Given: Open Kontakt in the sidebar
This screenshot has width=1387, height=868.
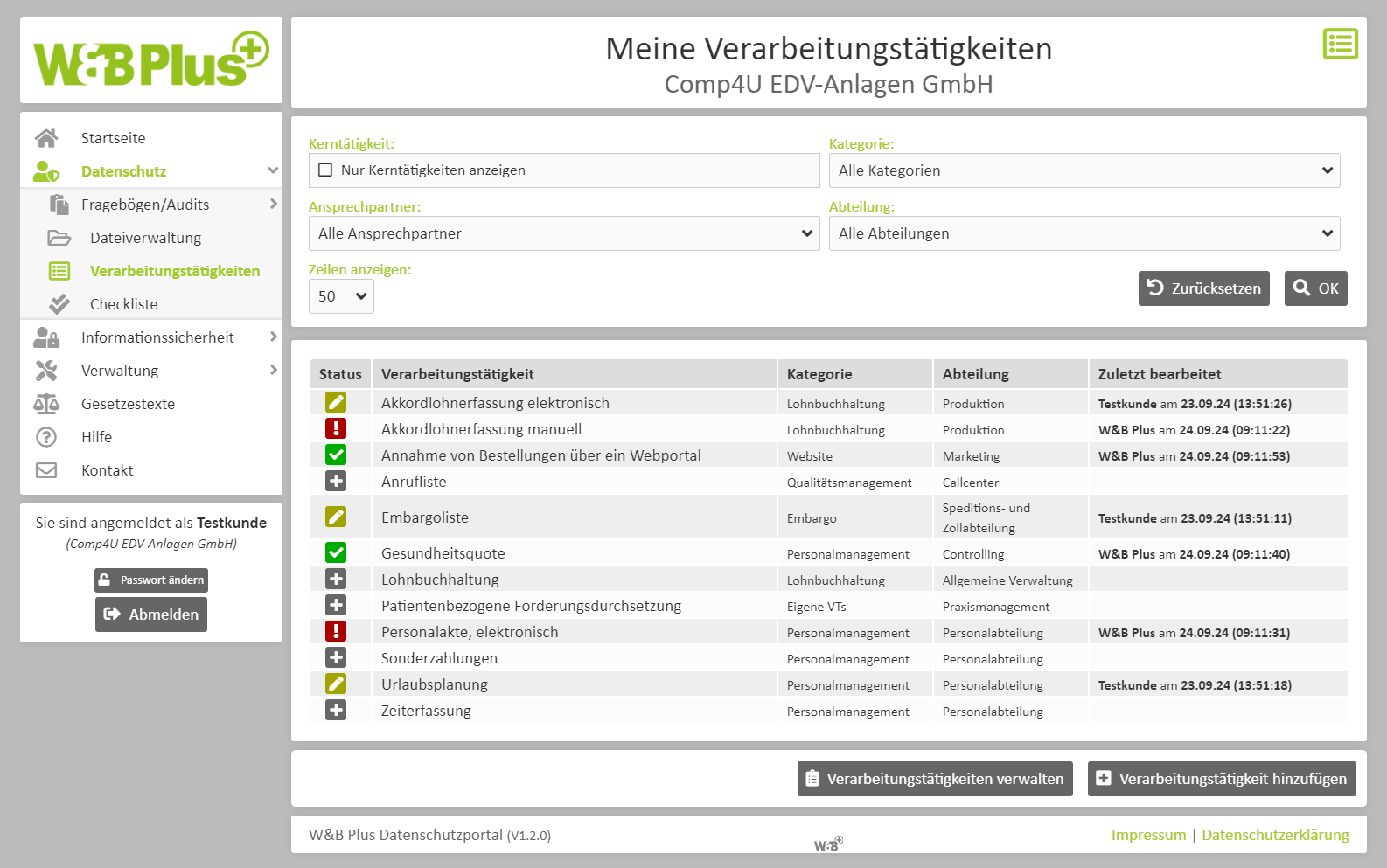Looking at the screenshot, I should pos(108,470).
